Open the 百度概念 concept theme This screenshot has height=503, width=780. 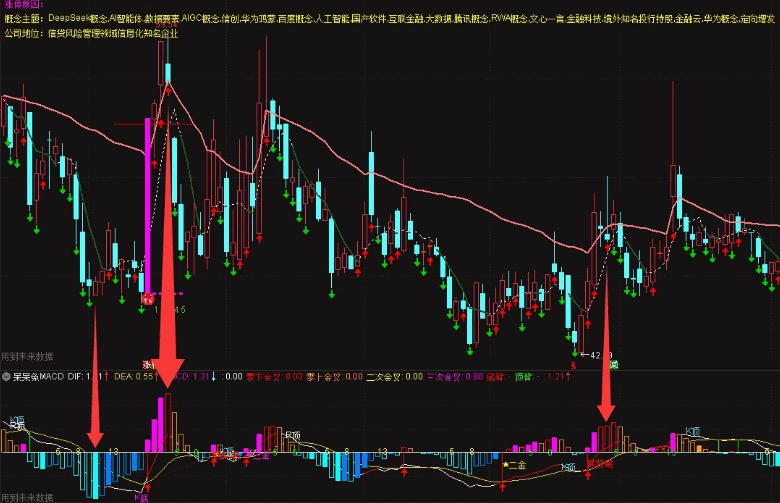(295, 19)
